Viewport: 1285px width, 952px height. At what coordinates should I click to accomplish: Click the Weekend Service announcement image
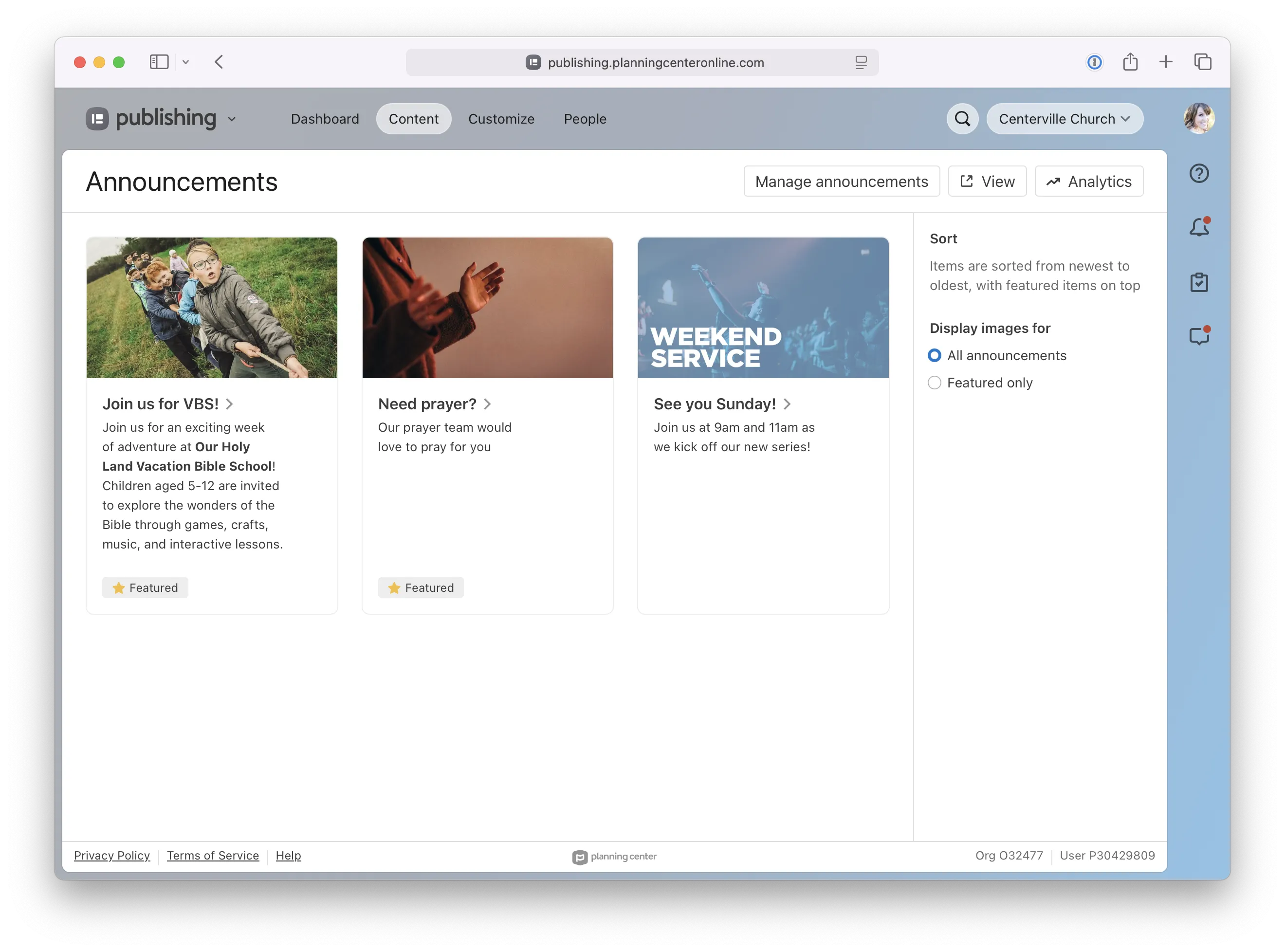pyautogui.click(x=763, y=308)
